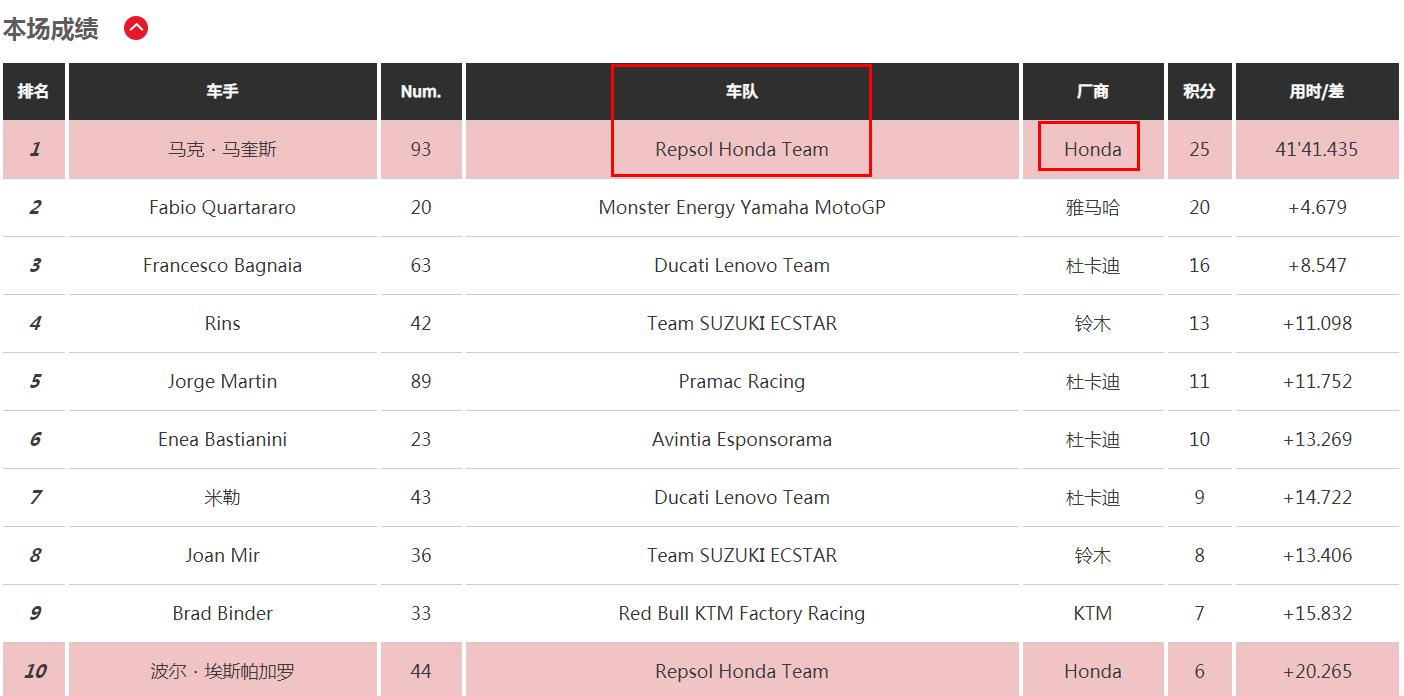Select rider Francesco Bagnaia
Screen dimensions: 1404x696
223,265
